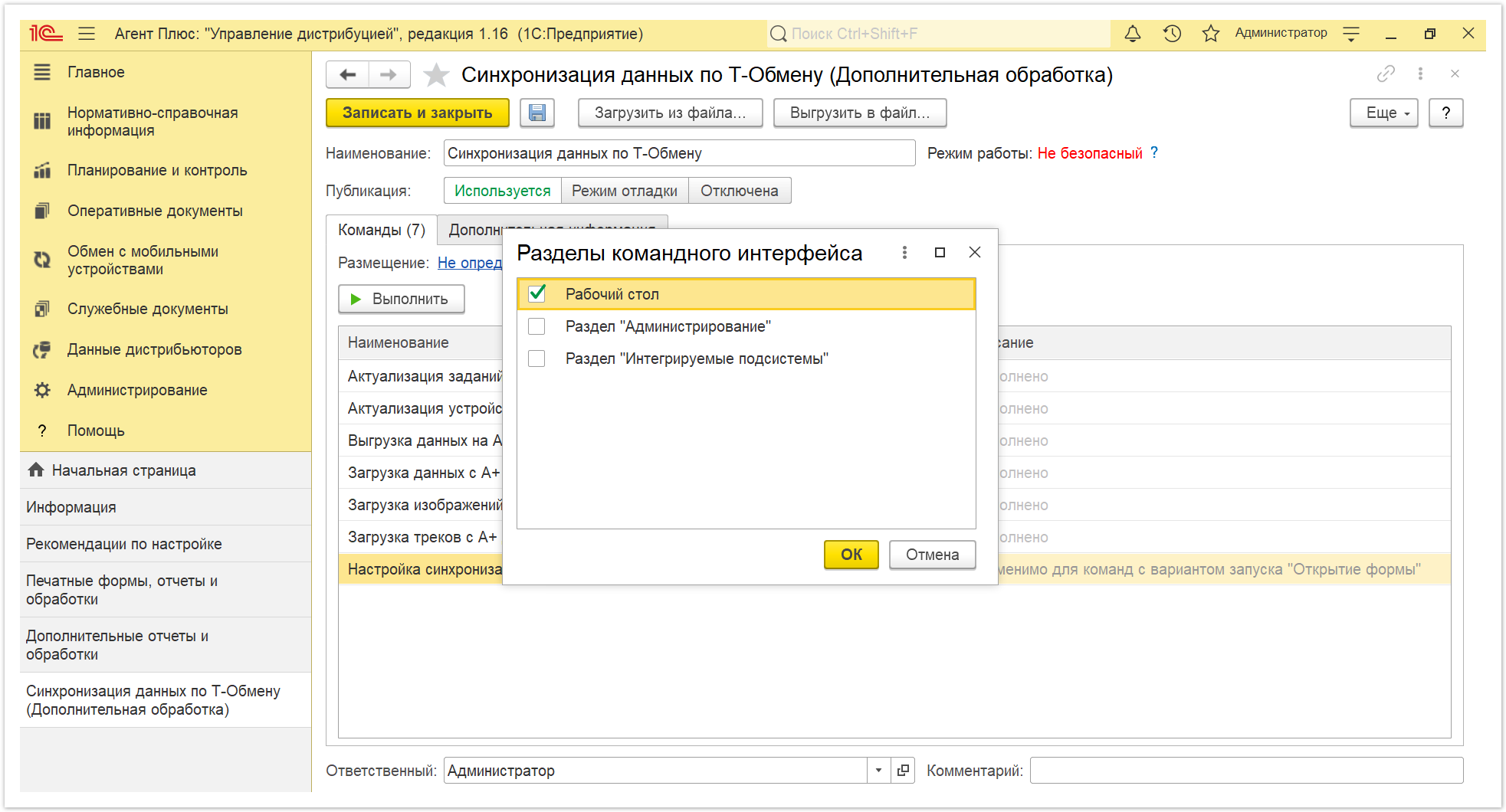The height and width of the screenshot is (812, 1506).
Task: Close the Разделы командного интерфейса dialog
Action: tap(975, 252)
